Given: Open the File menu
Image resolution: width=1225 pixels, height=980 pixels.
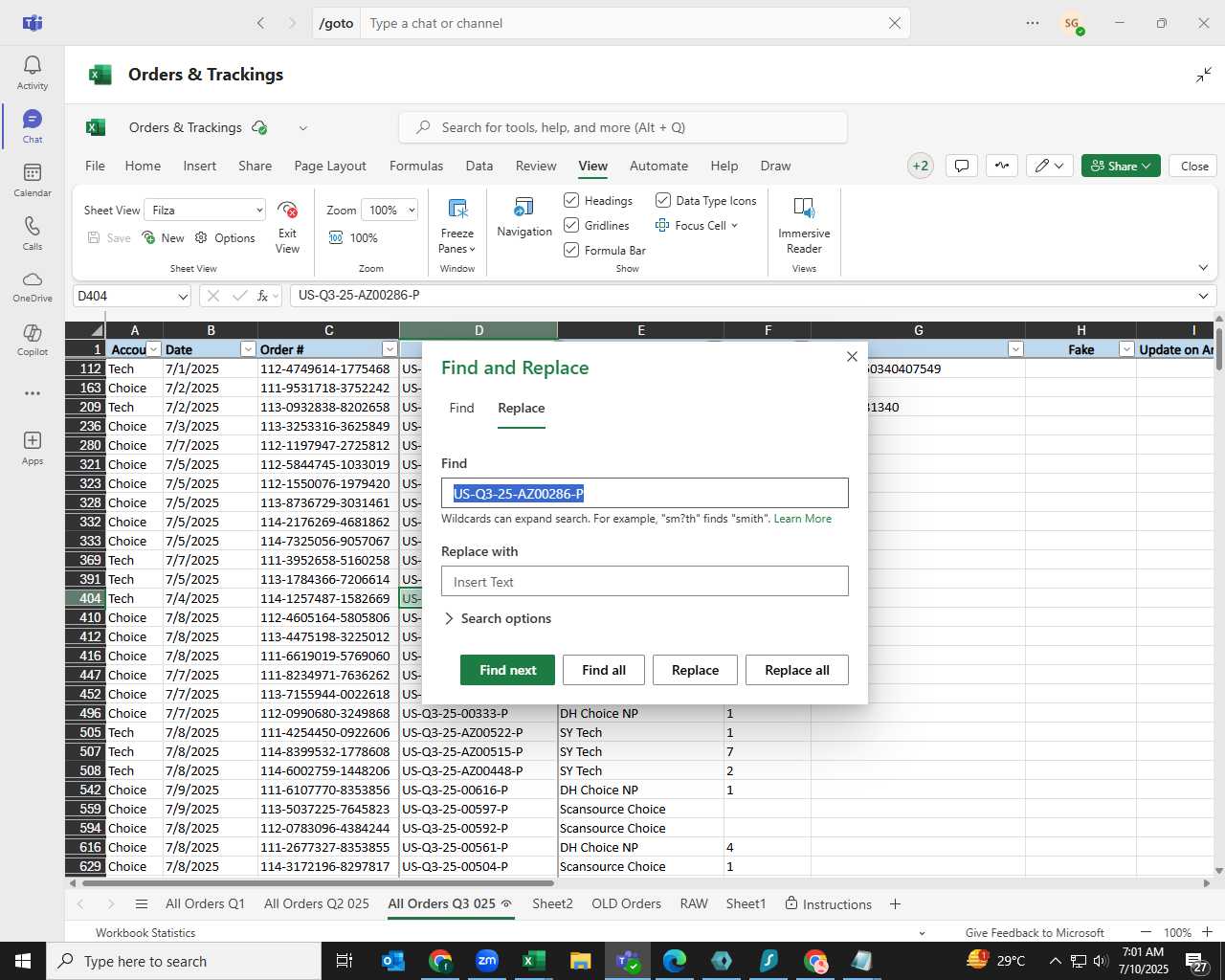Looking at the screenshot, I should (x=95, y=166).
